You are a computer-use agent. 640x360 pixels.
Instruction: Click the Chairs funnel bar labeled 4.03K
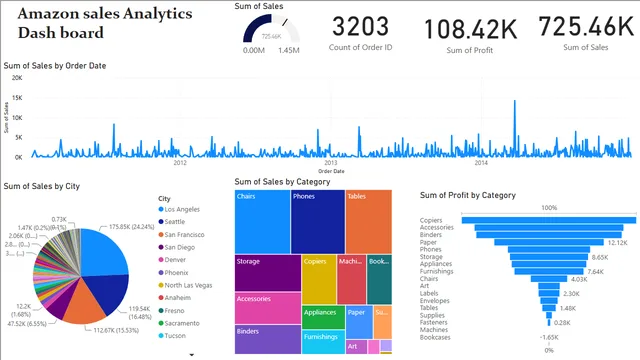pos(549,279)
